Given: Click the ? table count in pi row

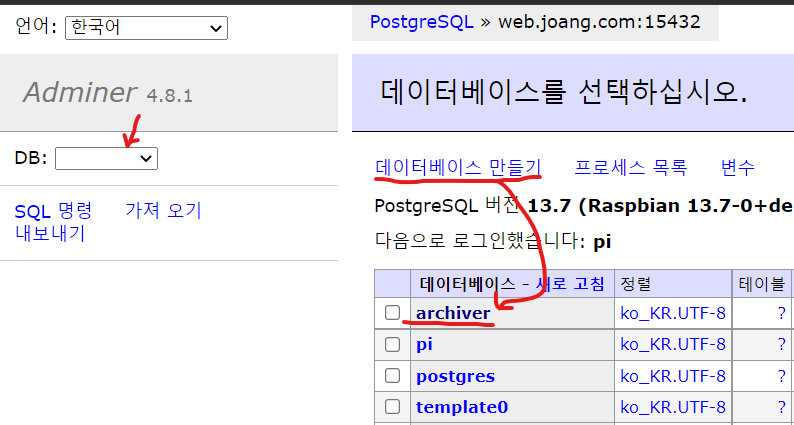Looking at the screenshot, I should tap(782, 345).
